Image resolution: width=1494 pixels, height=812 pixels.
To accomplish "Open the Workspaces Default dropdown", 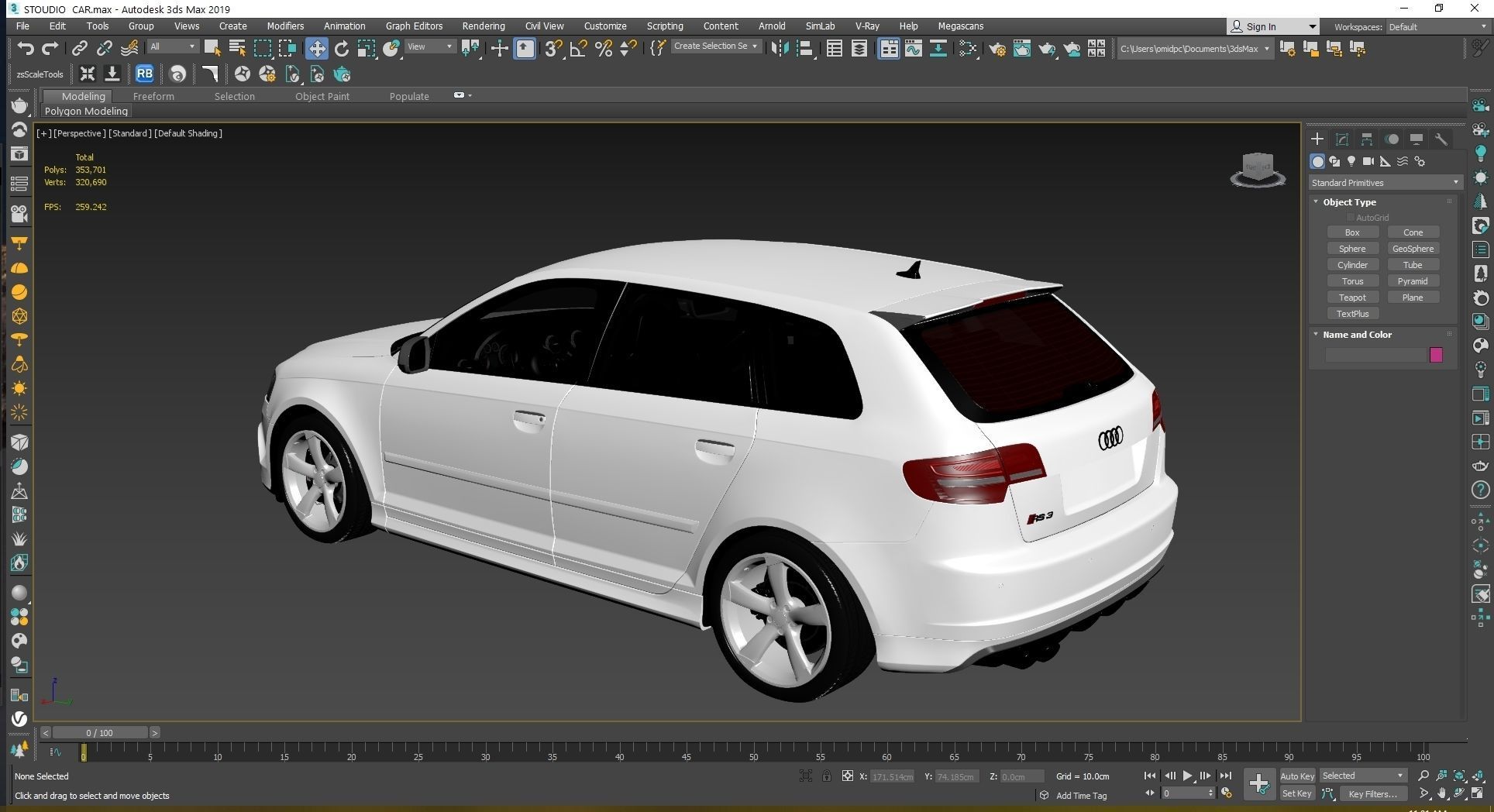I will tap(1437, 26).
